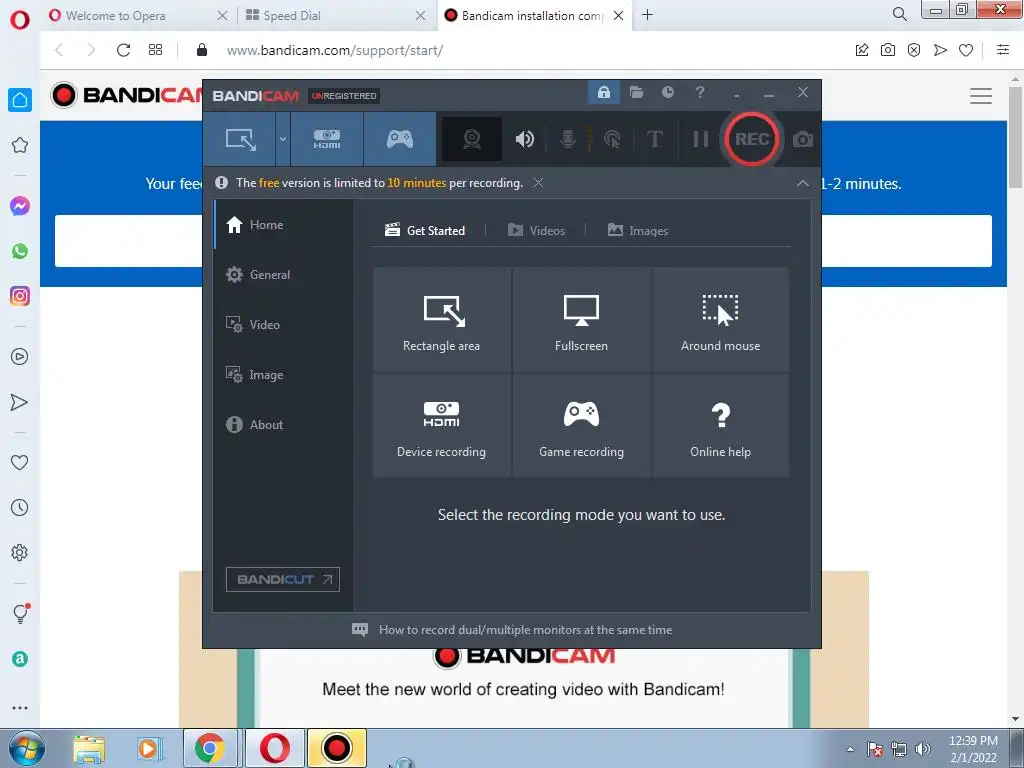Click the lock icon in Bandicam title bar
This screenshot has width=1024, height=768.
tap(603, 92)
